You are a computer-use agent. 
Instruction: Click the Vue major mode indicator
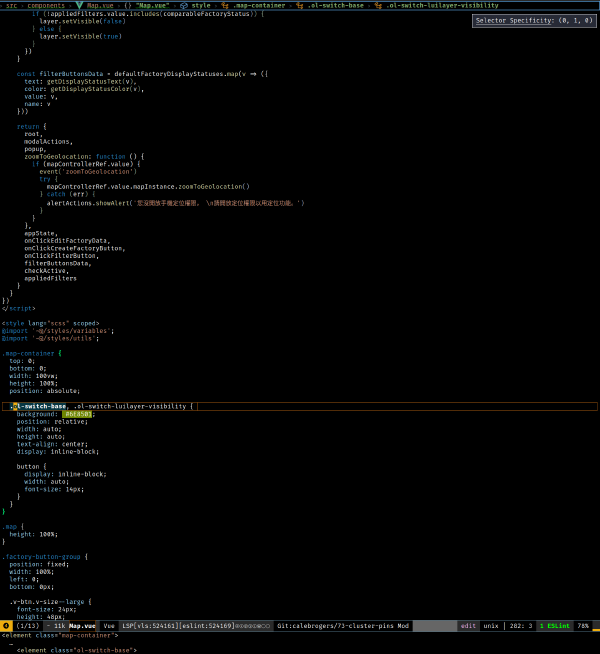[x=109, y=626]
